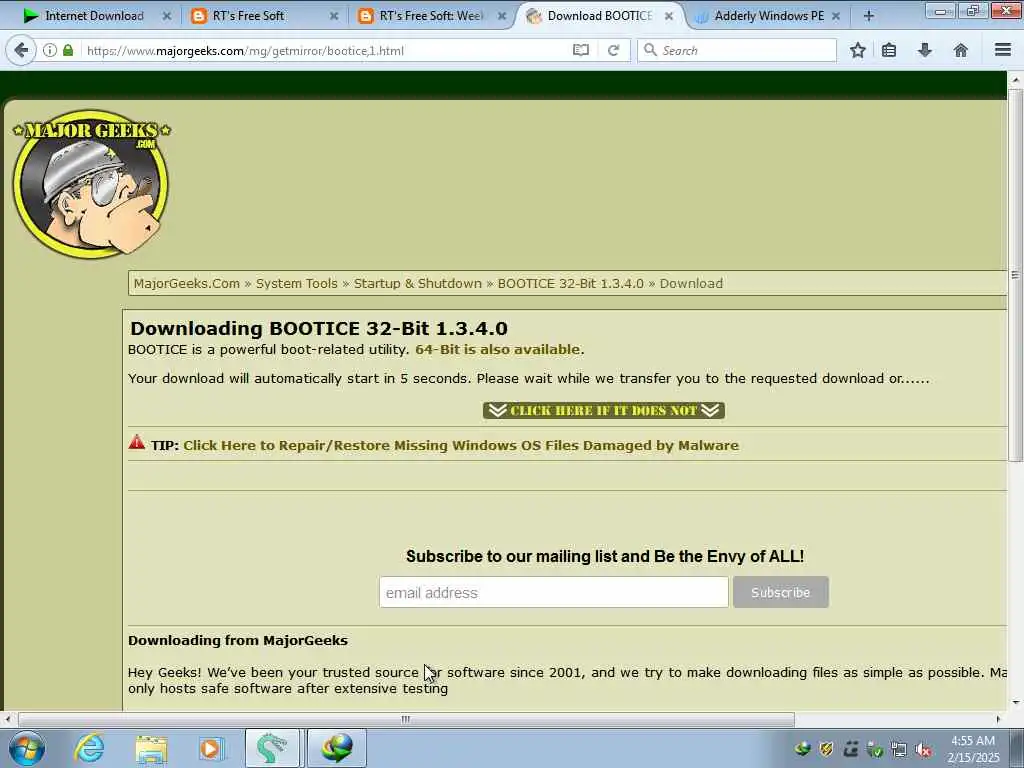Click Downloading BOOTICE 32-Bit 1.3.4.0 heading

point(319,328)
